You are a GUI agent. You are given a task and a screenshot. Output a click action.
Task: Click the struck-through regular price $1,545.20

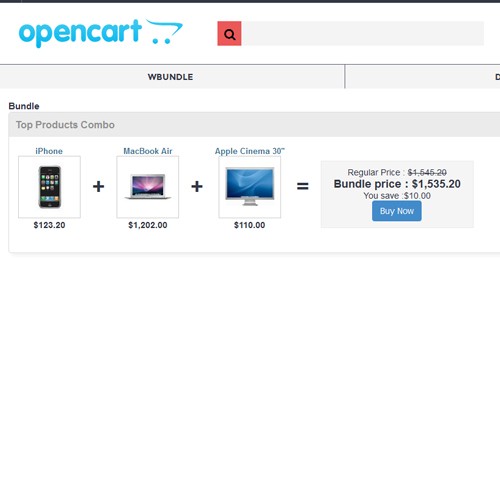[427, 173]
